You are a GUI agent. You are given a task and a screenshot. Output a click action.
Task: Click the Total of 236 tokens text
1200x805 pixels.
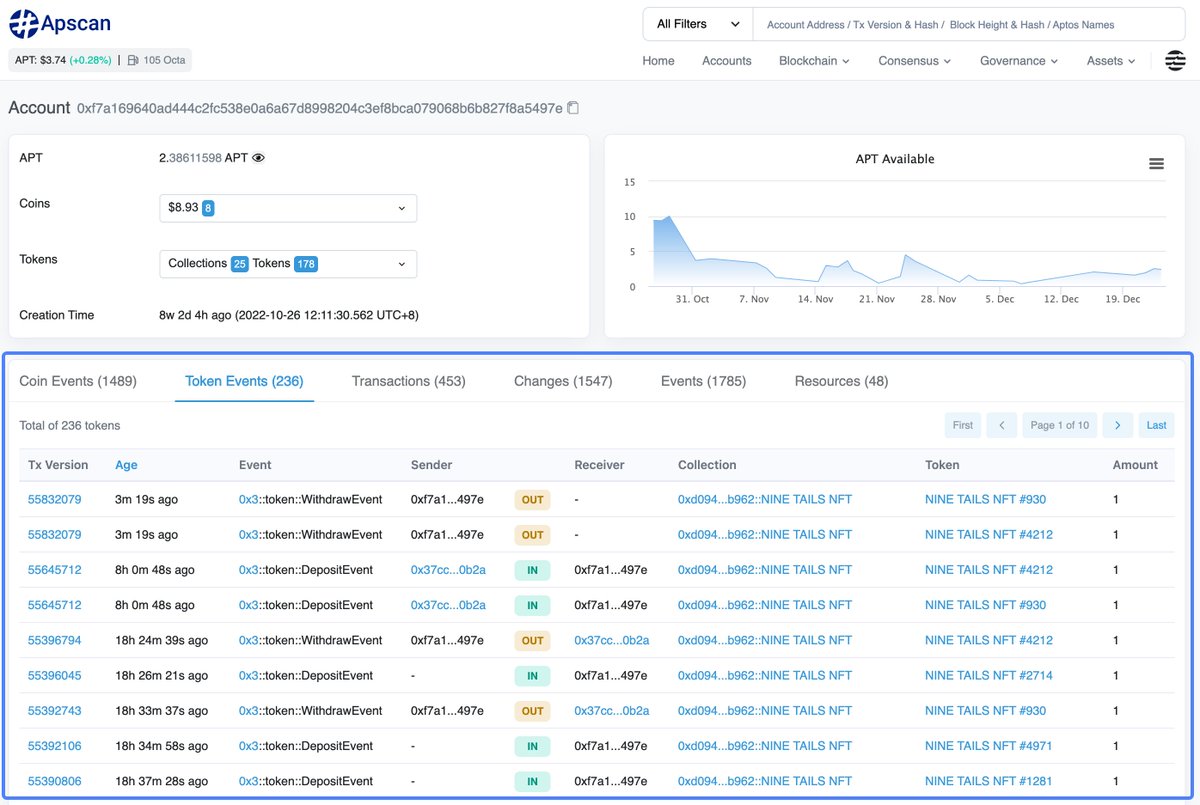[x=70, y=425]
